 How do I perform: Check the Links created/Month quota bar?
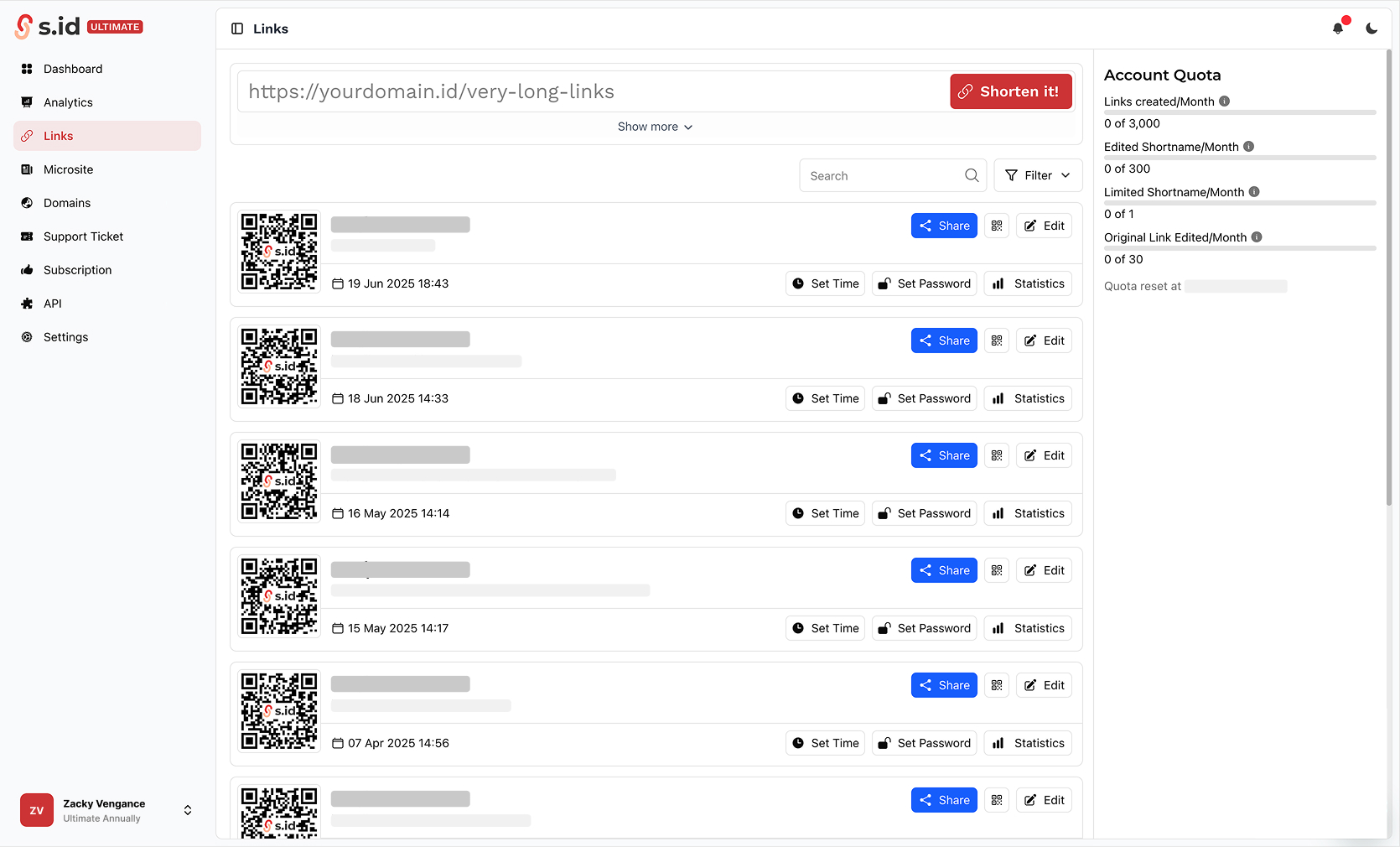(1239, 112)
